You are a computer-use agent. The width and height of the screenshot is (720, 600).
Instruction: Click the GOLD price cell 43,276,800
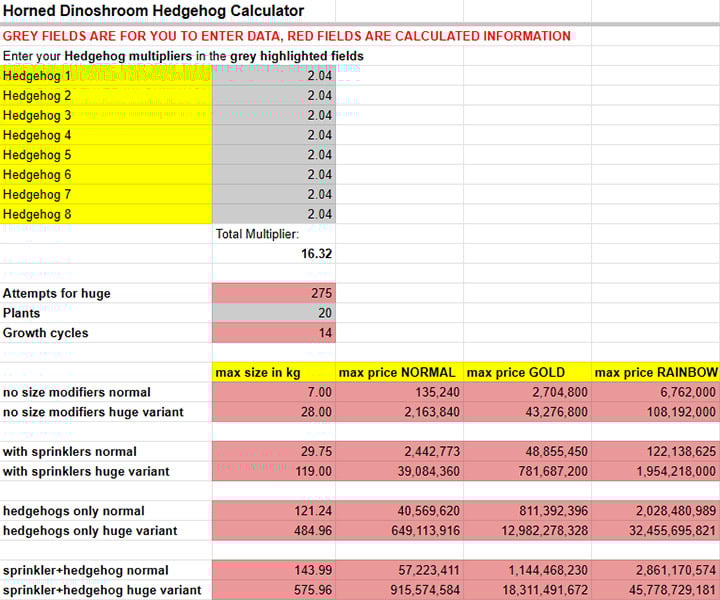click(528, 412)
